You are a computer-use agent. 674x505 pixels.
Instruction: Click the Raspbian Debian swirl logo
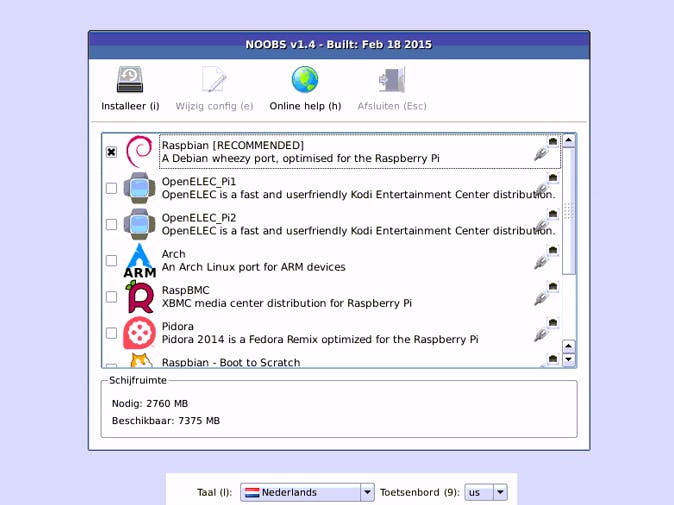point(139,151)
